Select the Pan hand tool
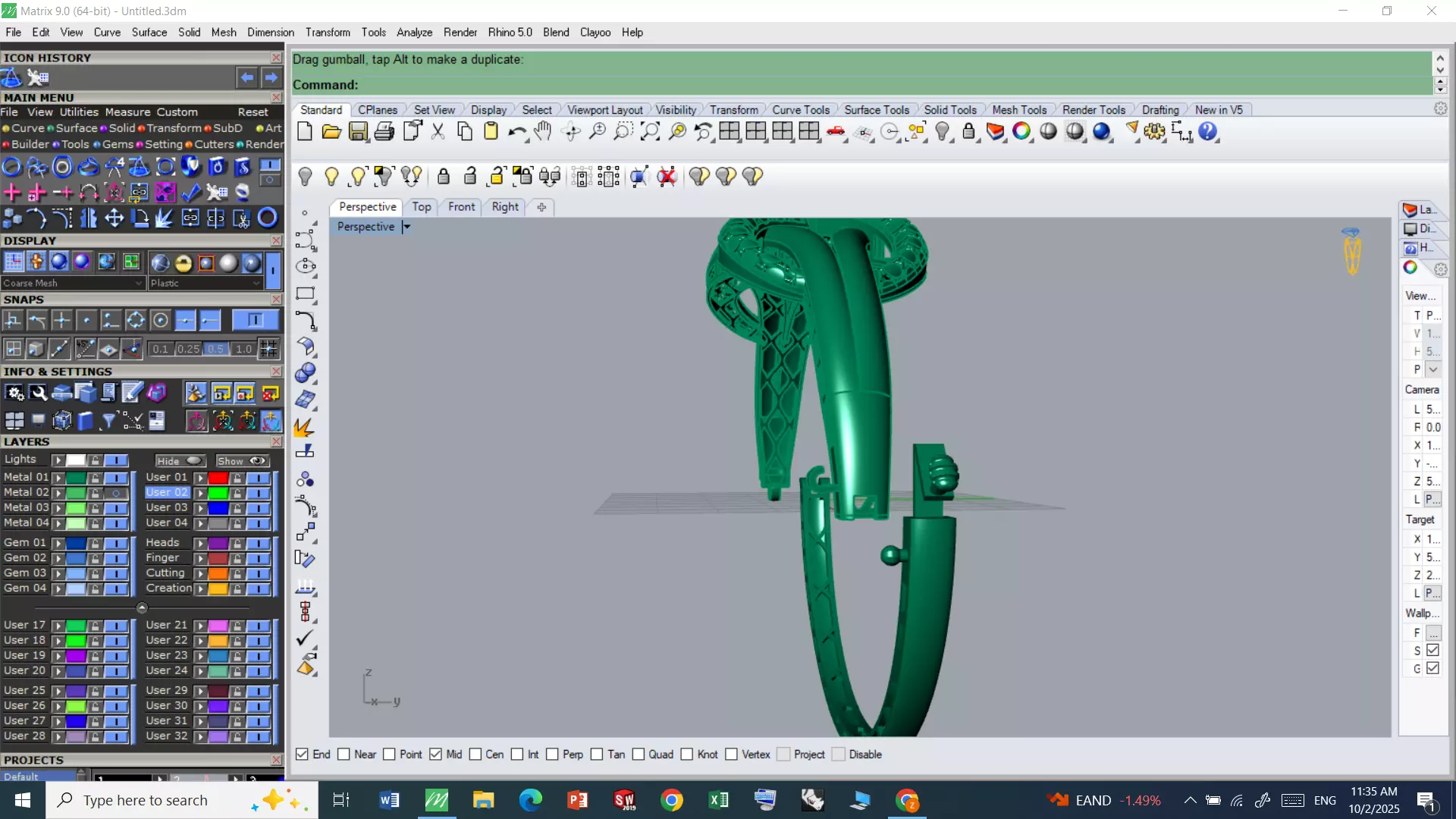Viewport: 1456px width, 819px height. point(542,132)
